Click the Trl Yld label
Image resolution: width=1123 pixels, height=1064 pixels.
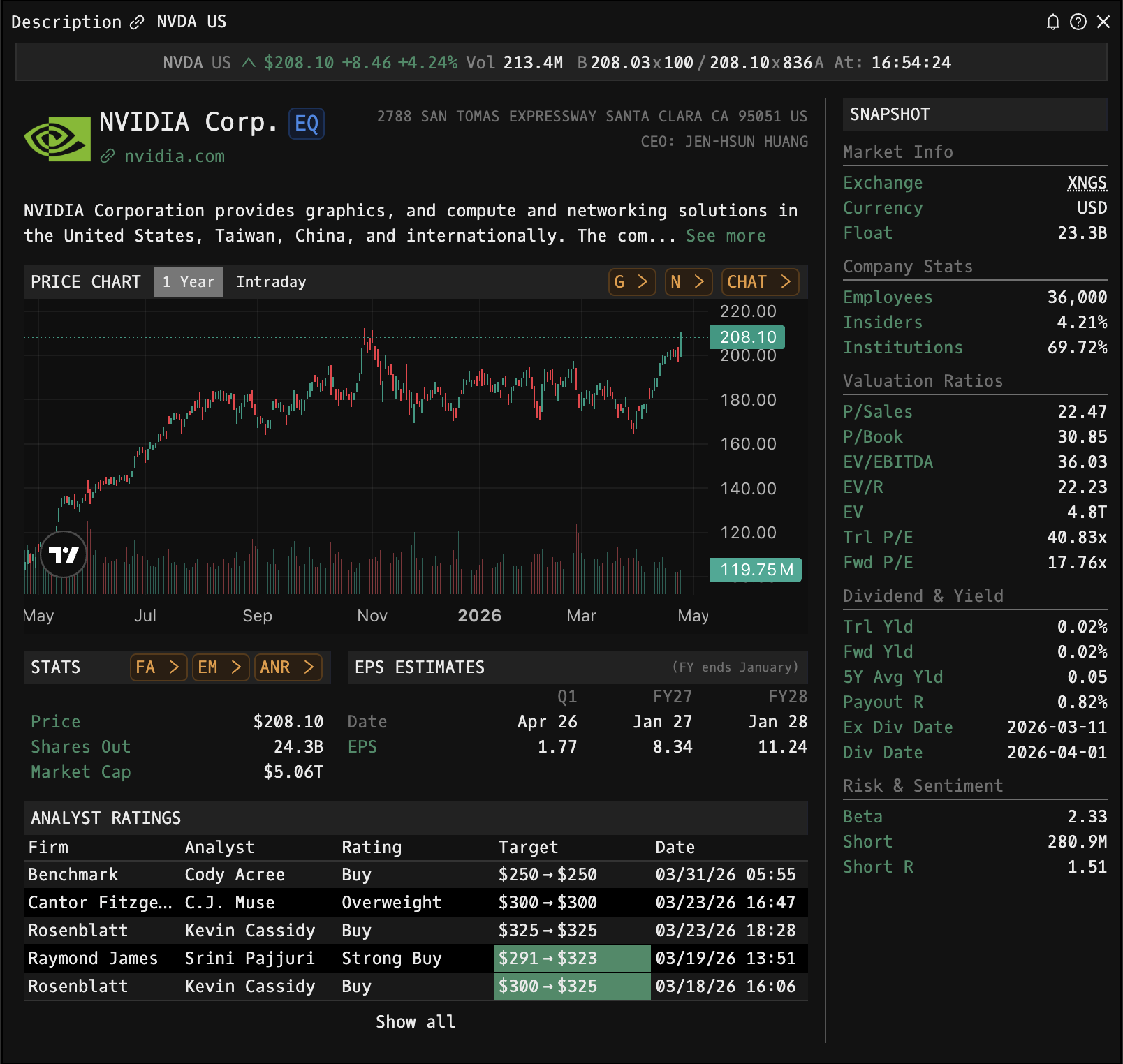click(x=879, y=627)
